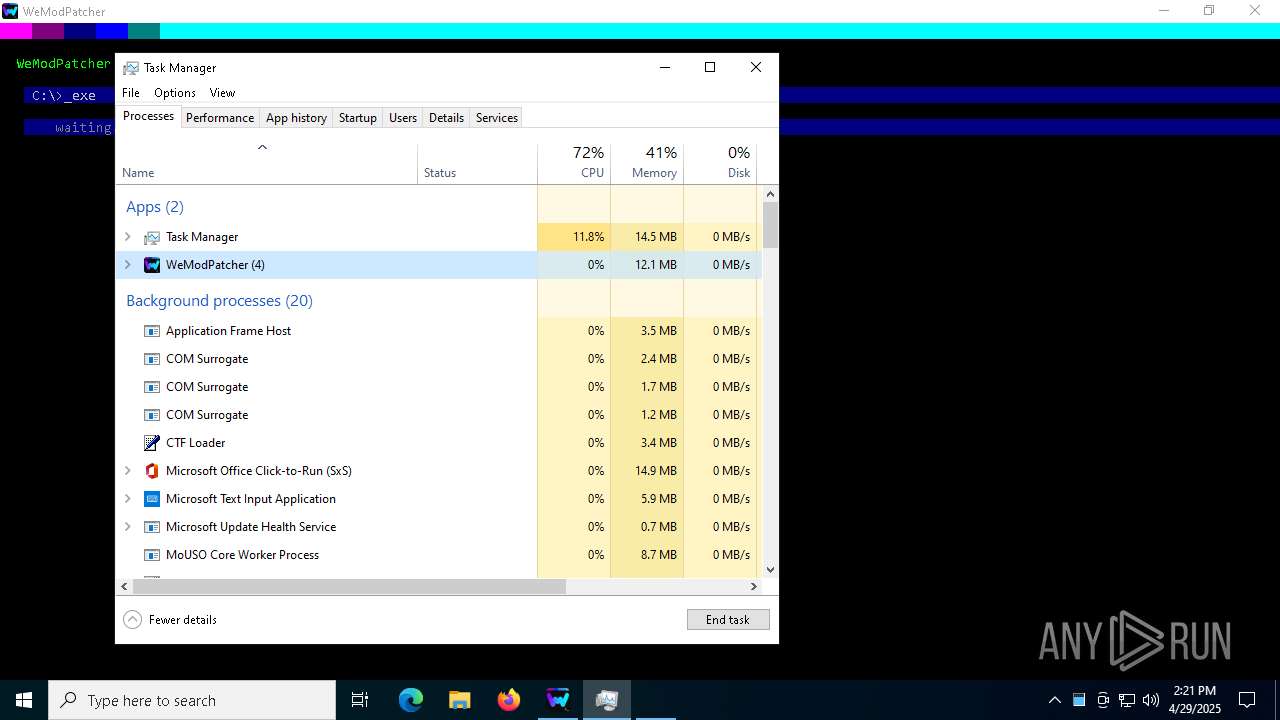
Task: Open the volume control in tray
Action: tap(1151, 700)
